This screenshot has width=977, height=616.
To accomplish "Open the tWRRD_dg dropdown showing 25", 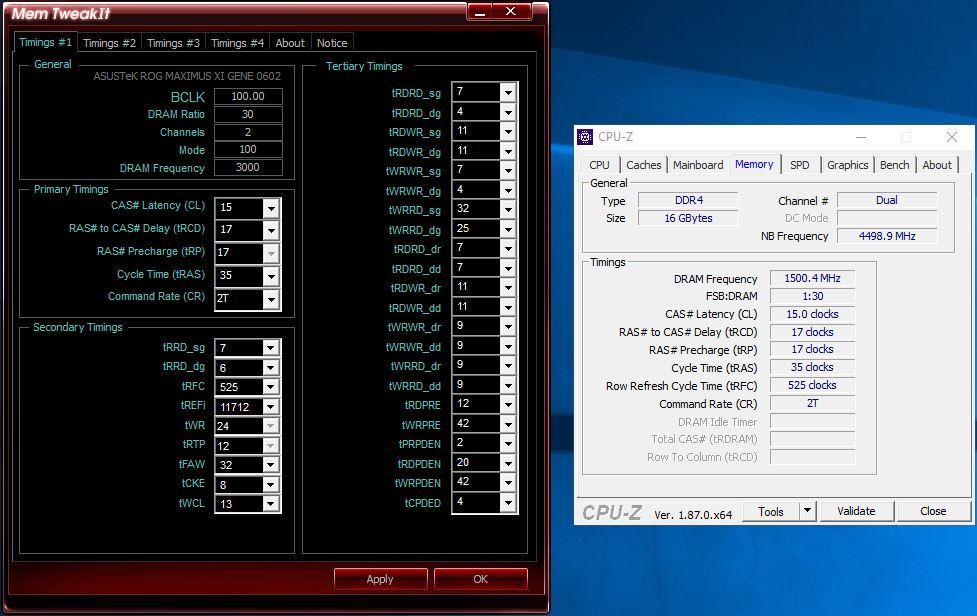I will pos(508,229).
